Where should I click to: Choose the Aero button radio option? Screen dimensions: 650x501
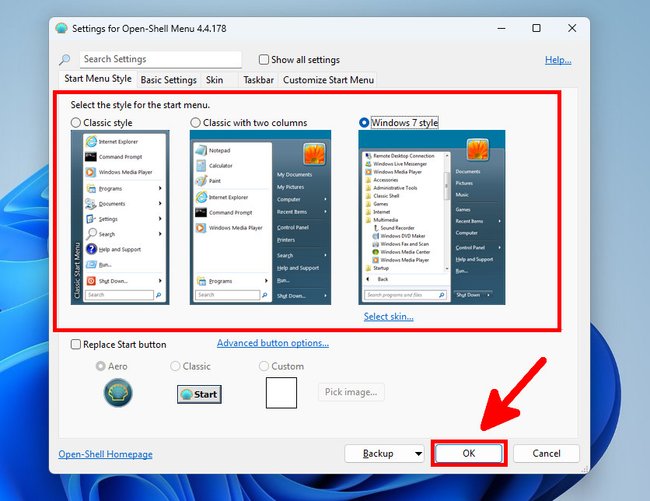pyautogui.click(x=100, y=366)
